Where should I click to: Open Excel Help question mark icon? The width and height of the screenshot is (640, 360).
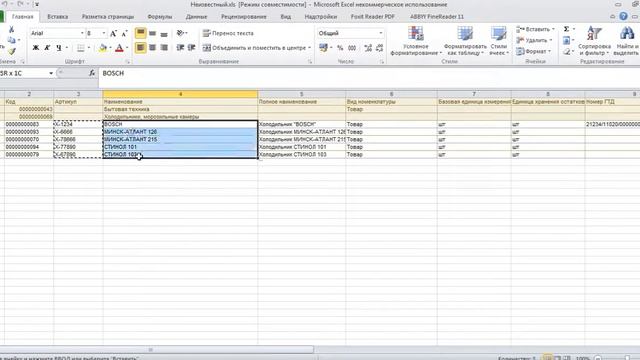(623, 16)
